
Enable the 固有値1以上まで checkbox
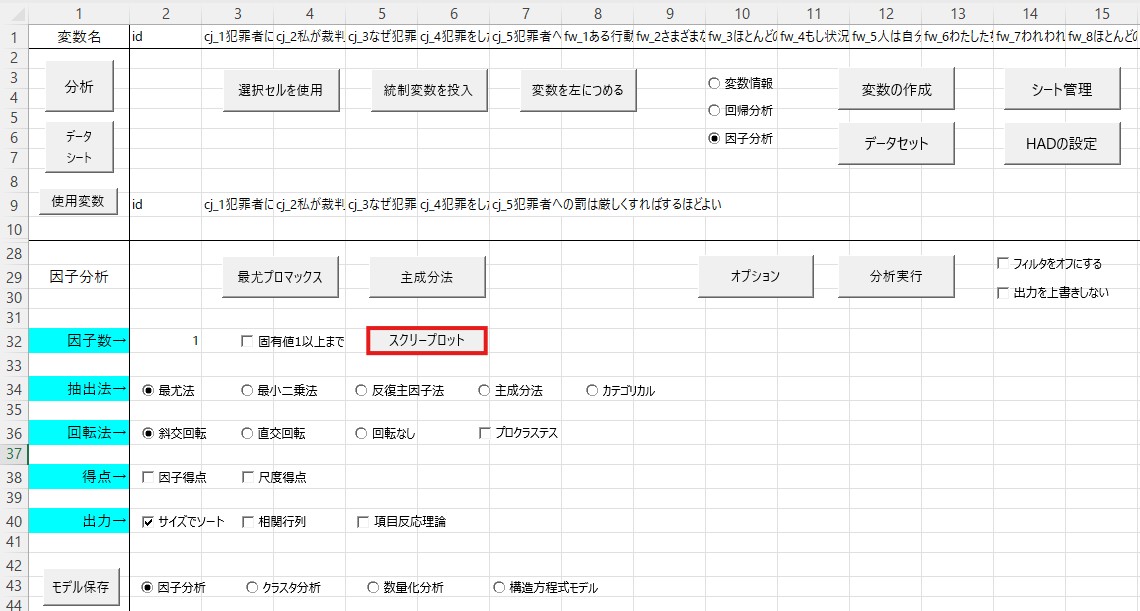coord(248,342)
